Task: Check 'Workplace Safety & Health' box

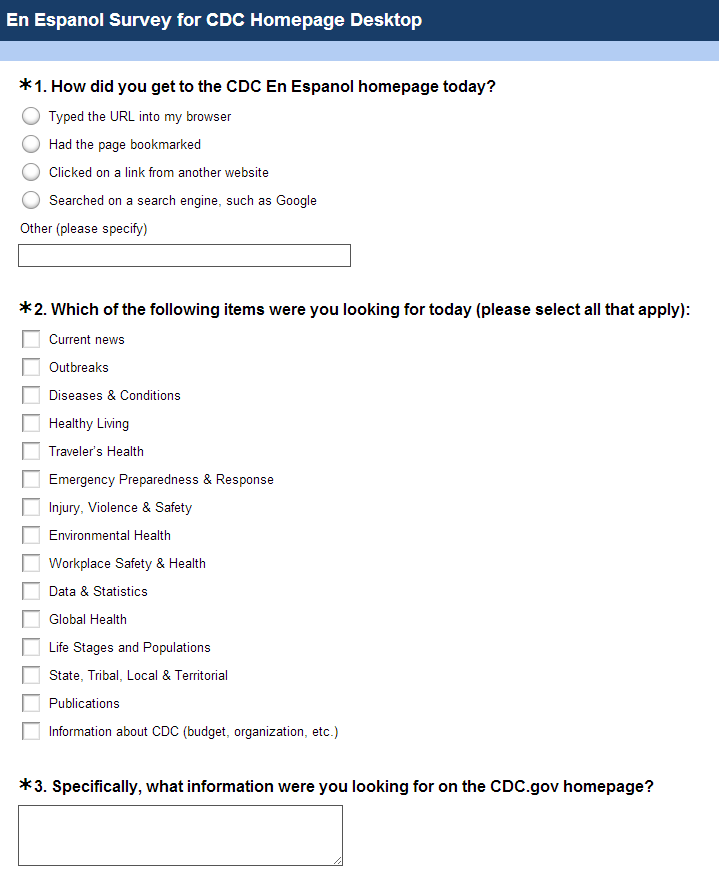Action: click(x=31, y=563)
